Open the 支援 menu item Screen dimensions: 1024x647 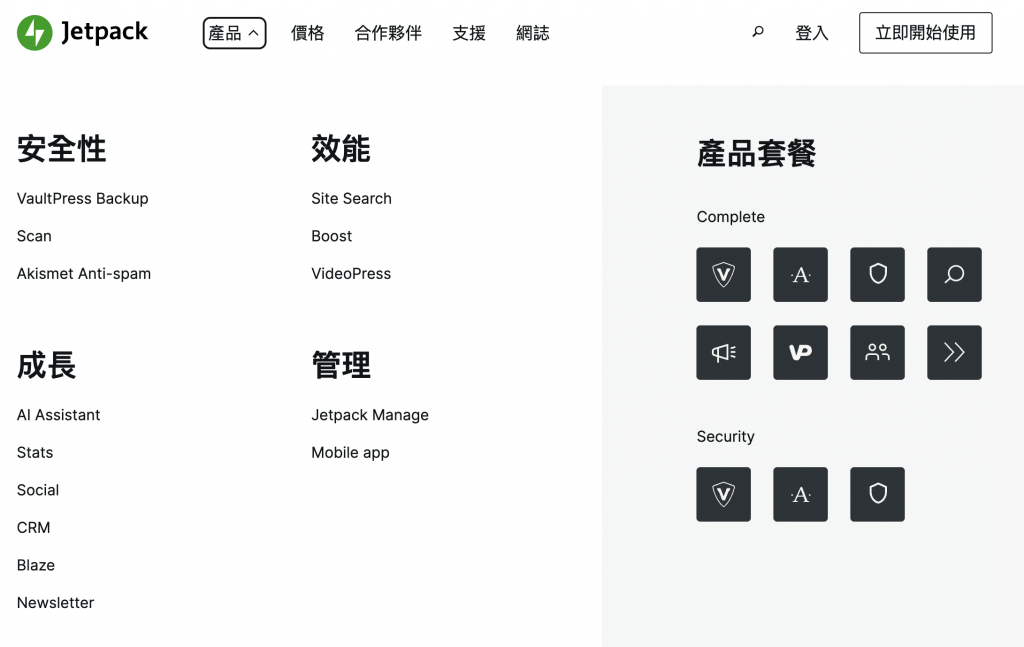pos(469,33)
